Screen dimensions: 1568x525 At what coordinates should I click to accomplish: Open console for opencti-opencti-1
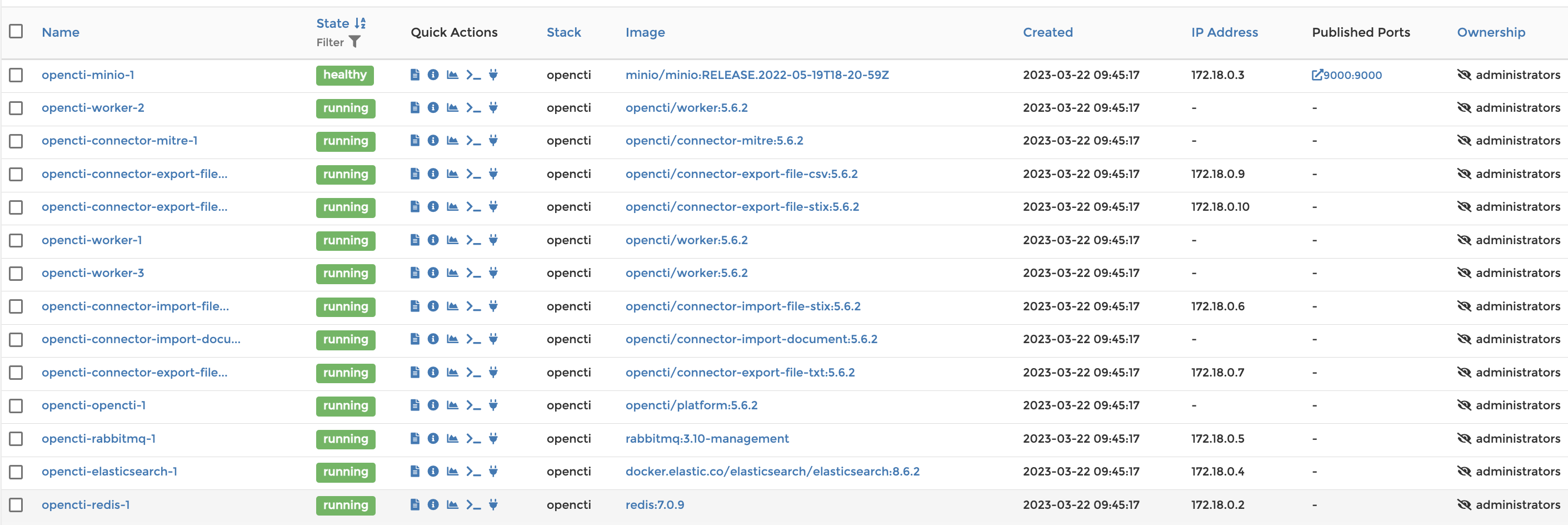pos(473,405)
